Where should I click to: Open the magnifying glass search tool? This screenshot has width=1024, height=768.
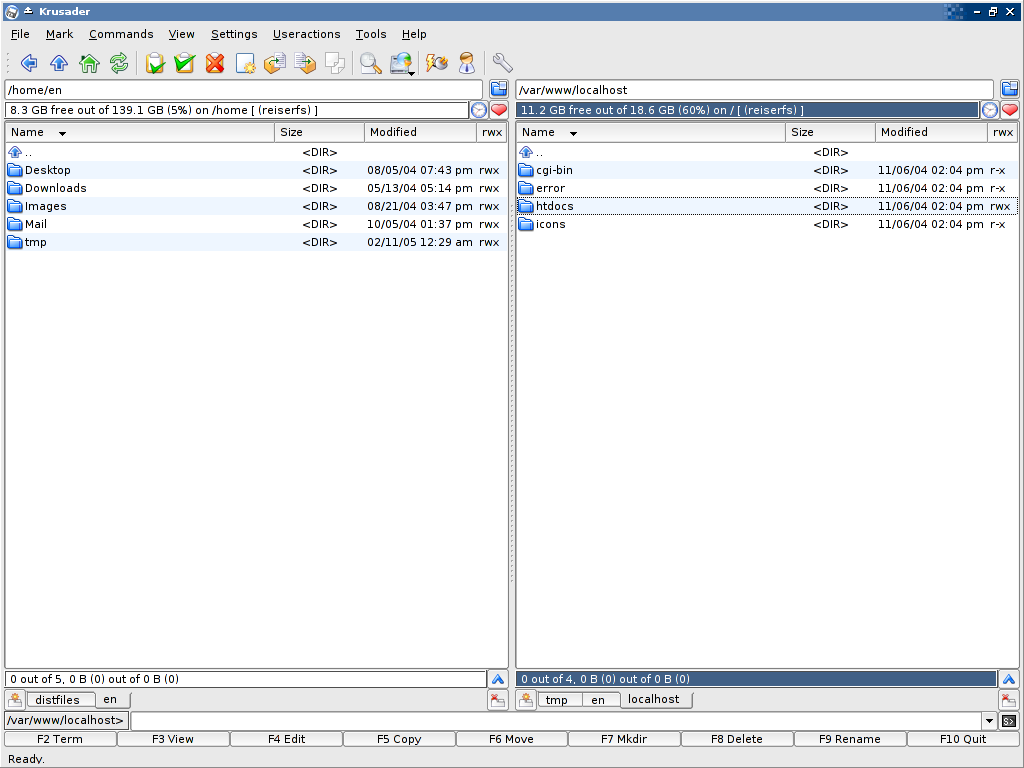(370, 63)
